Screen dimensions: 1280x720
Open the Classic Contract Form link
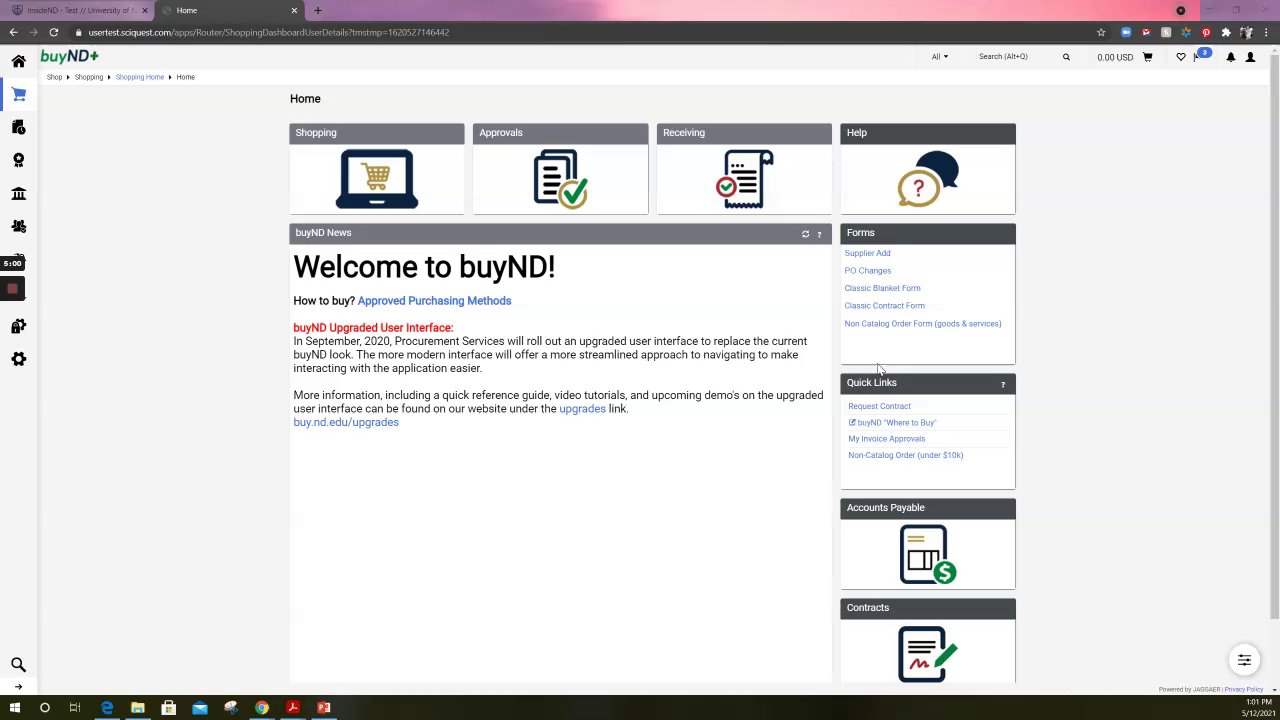coord(884,306)
